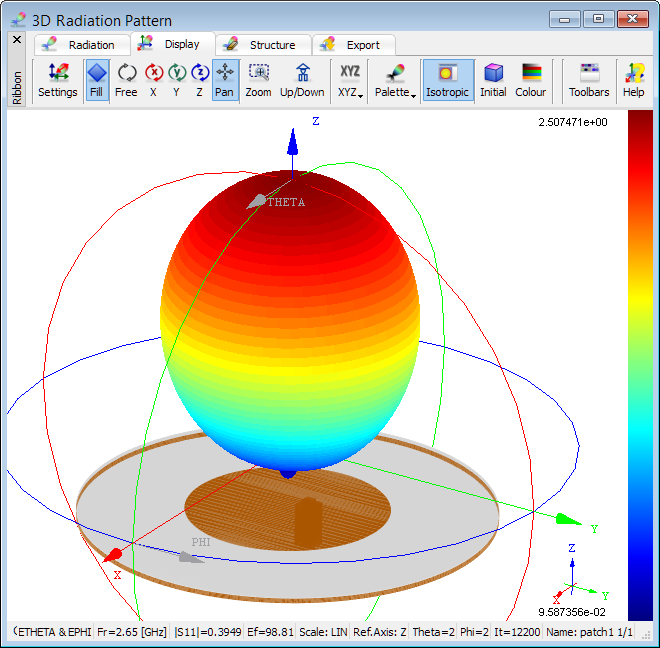The width and height of the screenshot is (660, 648).
Task: Click the vertical color scale bar
Action: click(639, 365)
